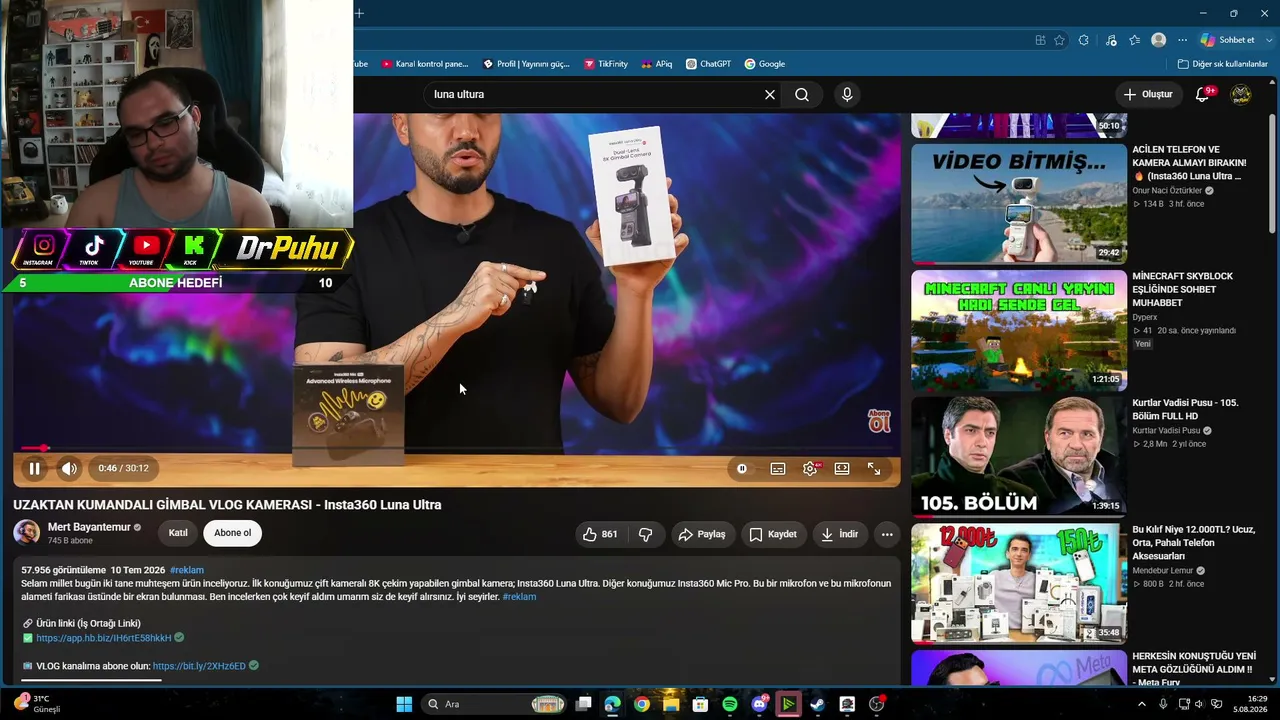Open File Explorer from the taskbar
Viewport: 1280px width, 720px height.
(x=672, y=704)
